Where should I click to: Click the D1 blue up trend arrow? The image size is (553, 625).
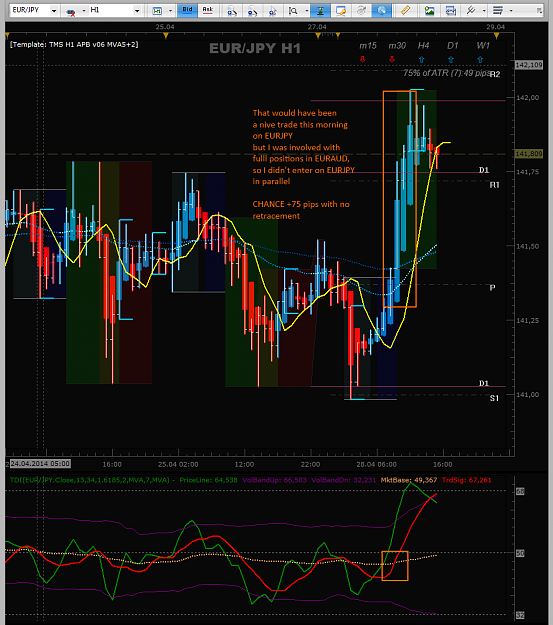(x=451, y=59)
